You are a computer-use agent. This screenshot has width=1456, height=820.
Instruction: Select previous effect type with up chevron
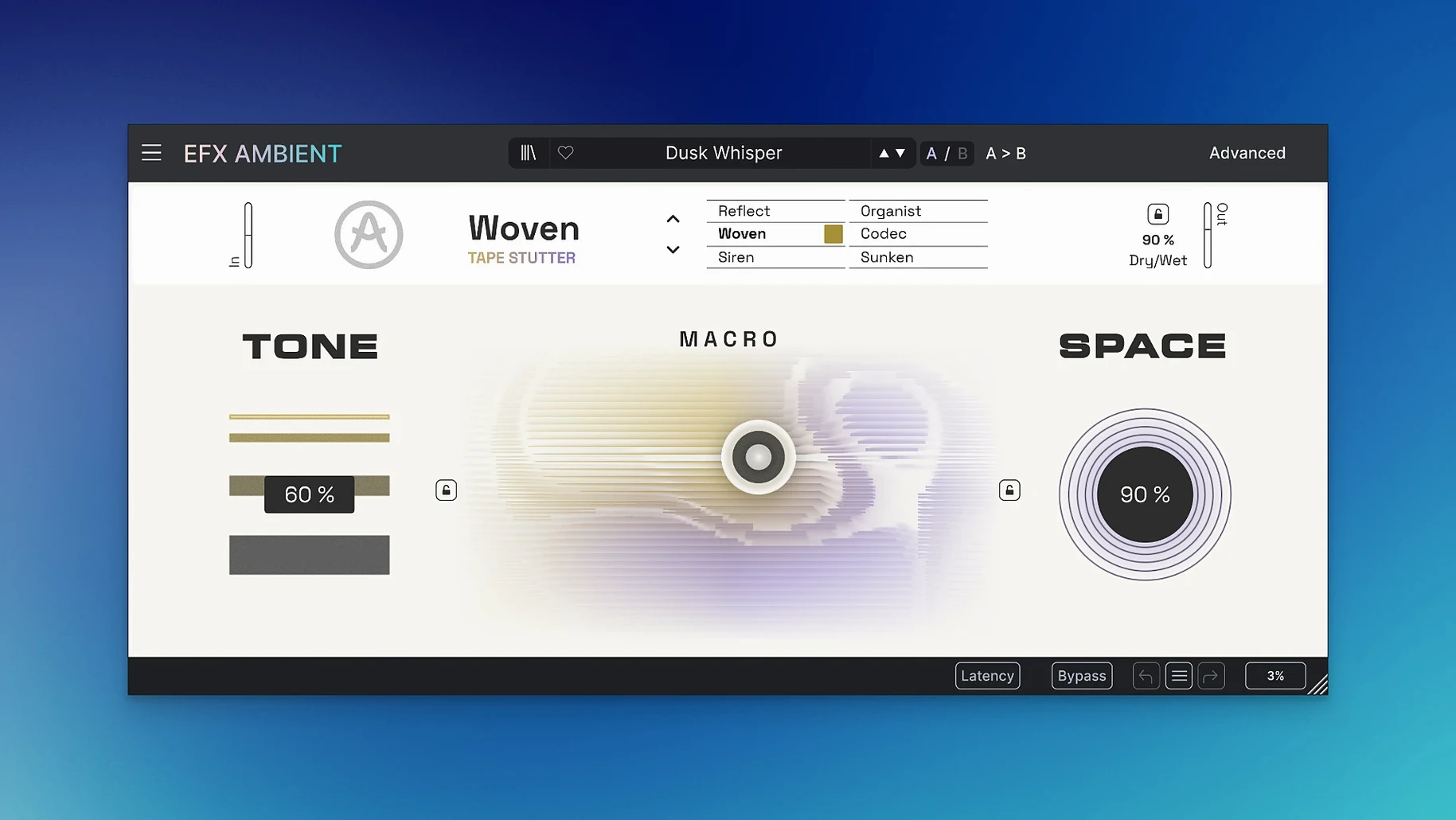coord(673,219)
